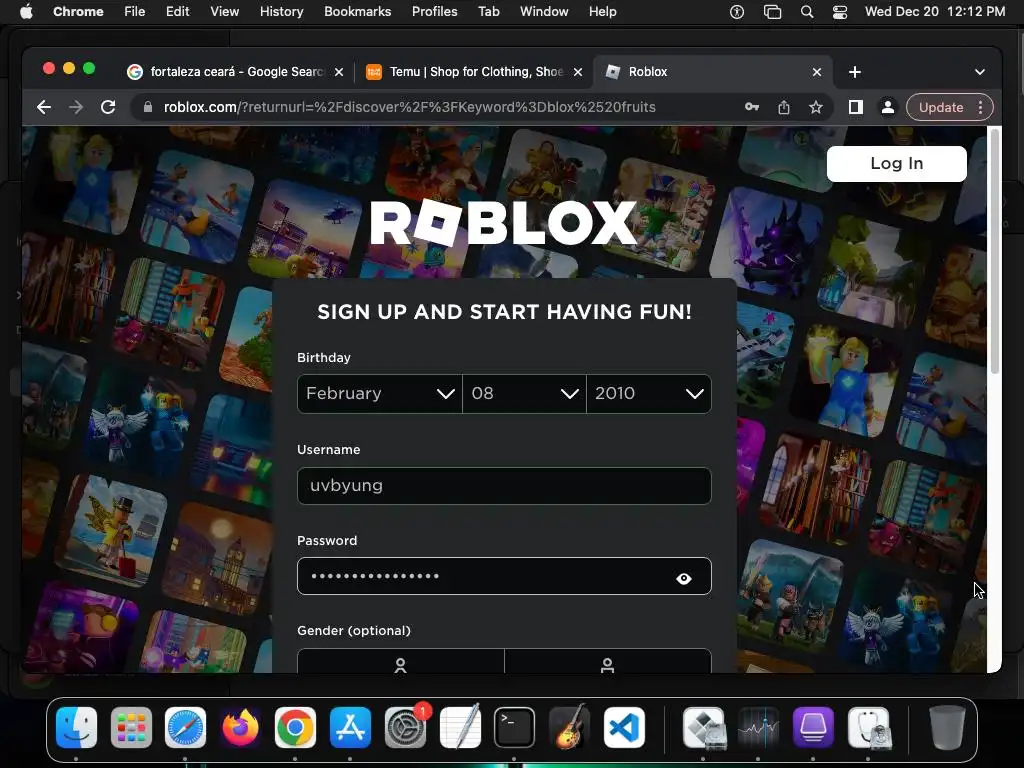Open the History menu
1024x768 pixels.
point(281,12)
